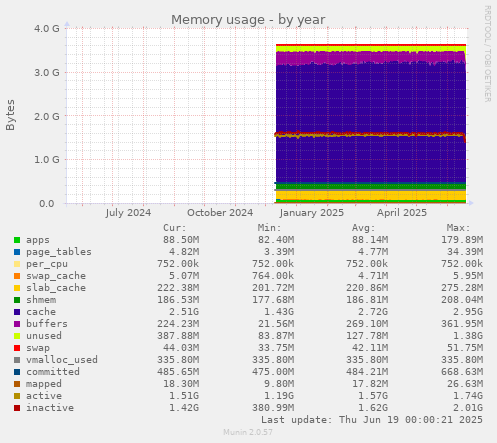Click the active average value 1.57G
Screen dimensions: 497x443
373,396
